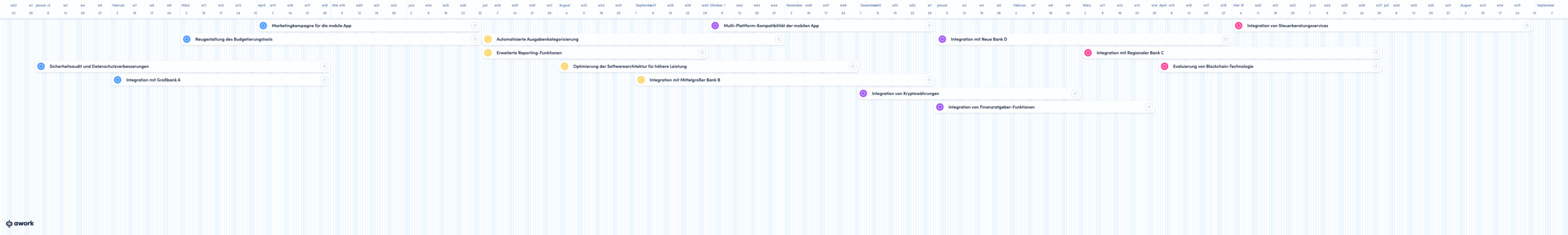Click the end icon of the Automatisierte Ausgabenkategorisierung bar
This screenshot has height=235, width=1568.
point(778,39)
